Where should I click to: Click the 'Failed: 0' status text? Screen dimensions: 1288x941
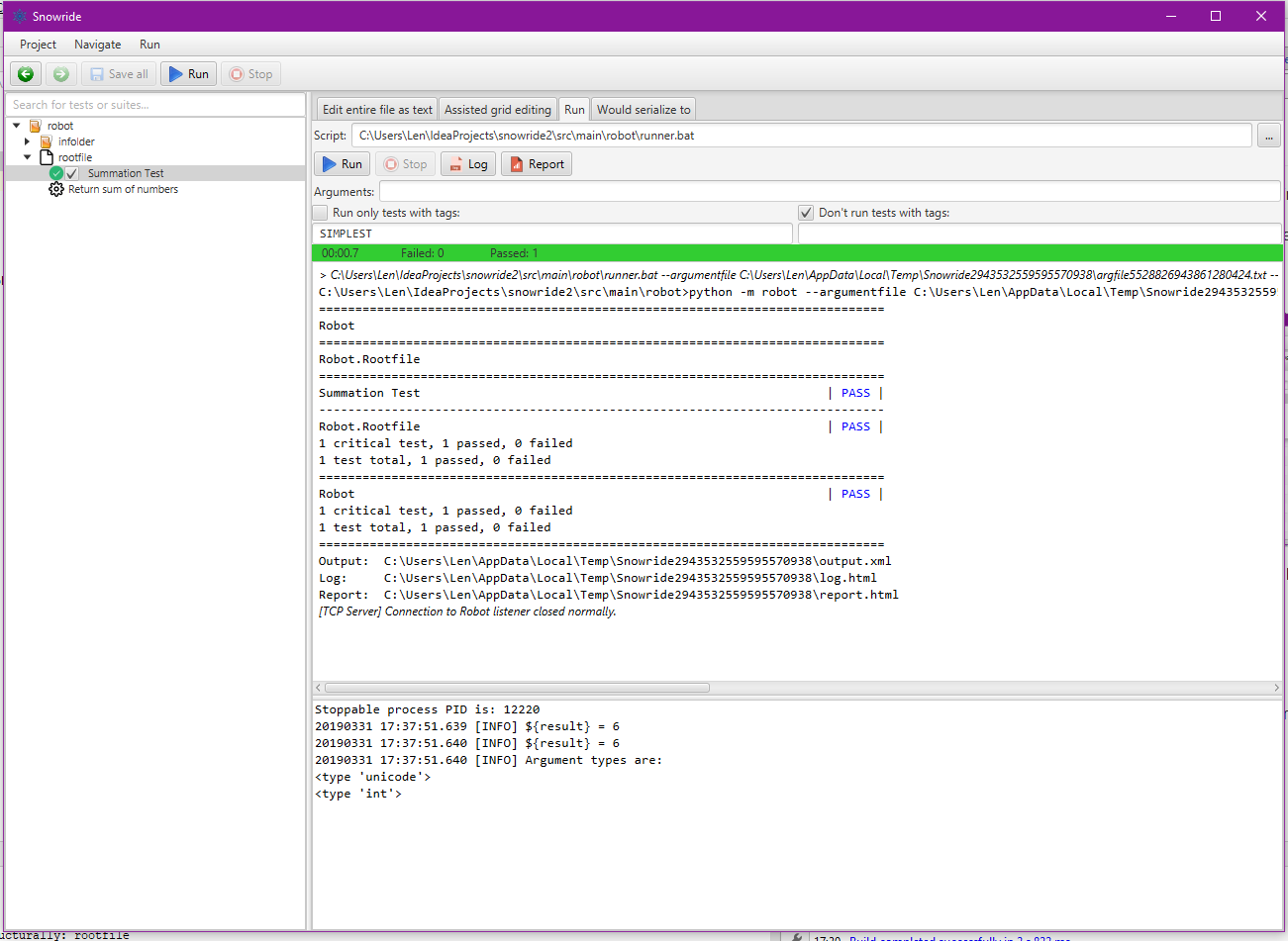(423, 253)
